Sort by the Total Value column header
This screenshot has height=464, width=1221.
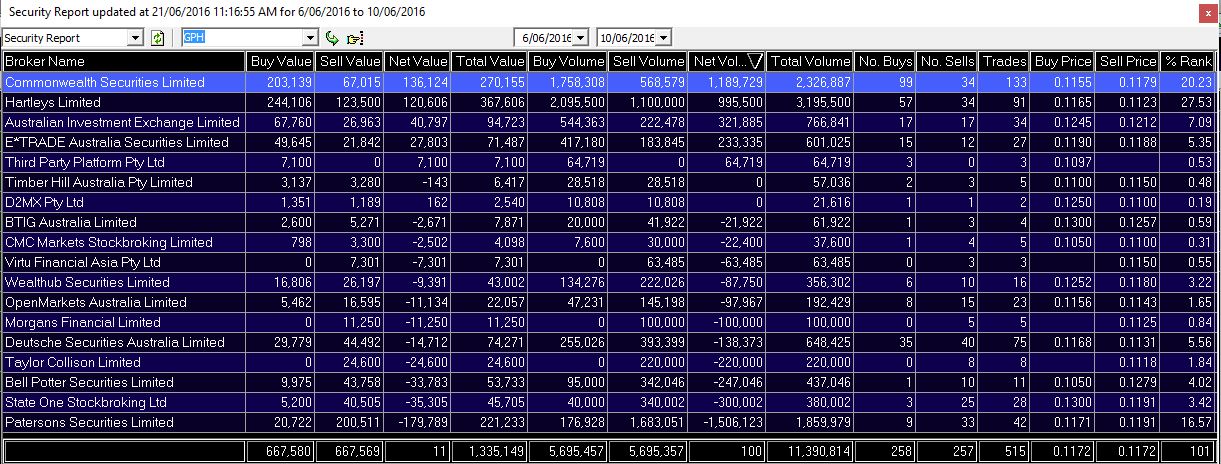coord(490,61)
